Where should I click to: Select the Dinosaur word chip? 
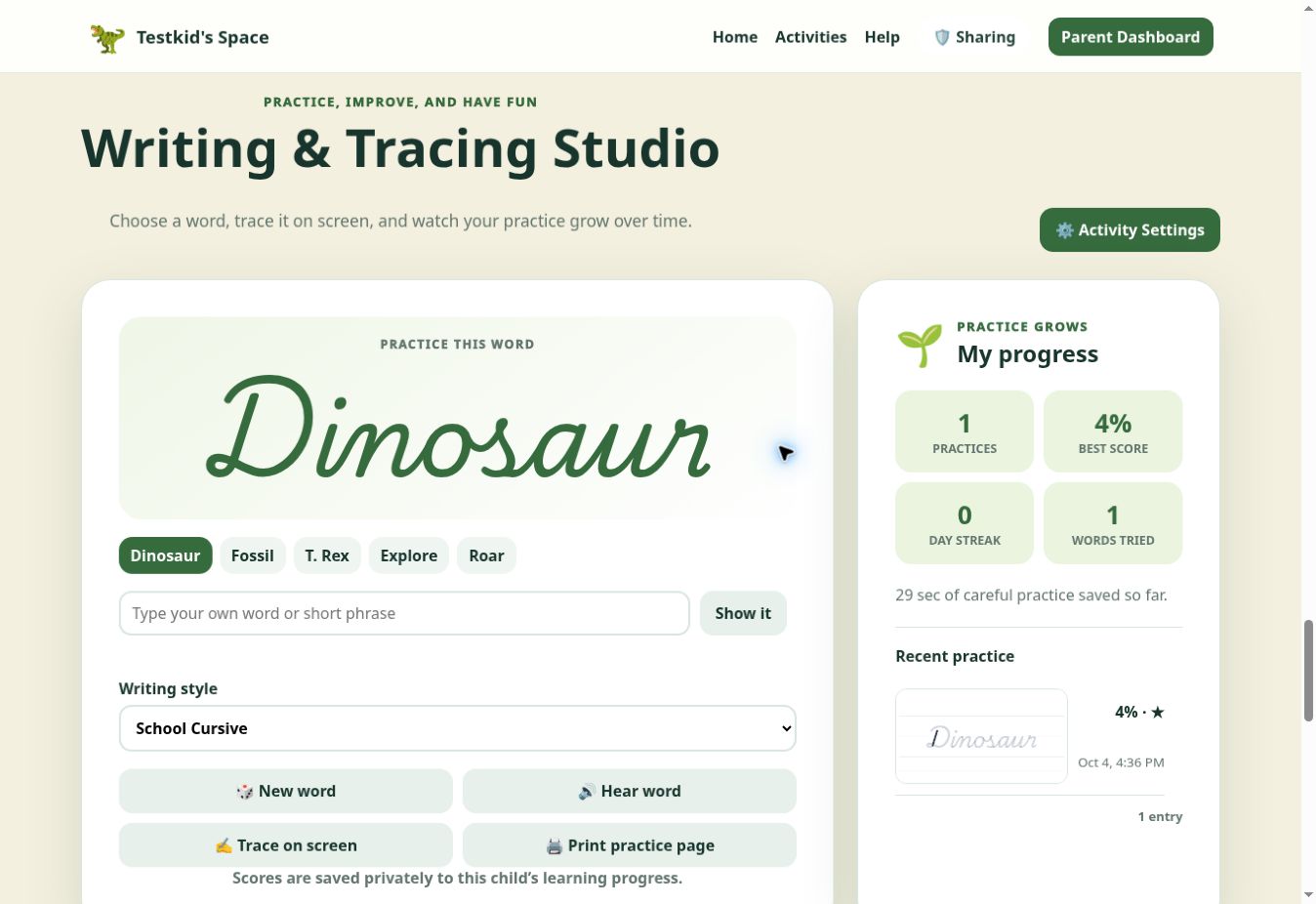coord(165,555)
